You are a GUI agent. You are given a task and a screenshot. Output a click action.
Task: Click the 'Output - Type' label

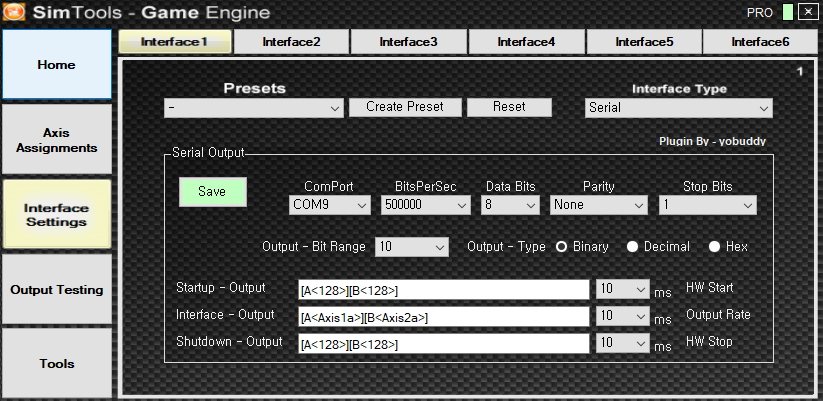[506, 247]
